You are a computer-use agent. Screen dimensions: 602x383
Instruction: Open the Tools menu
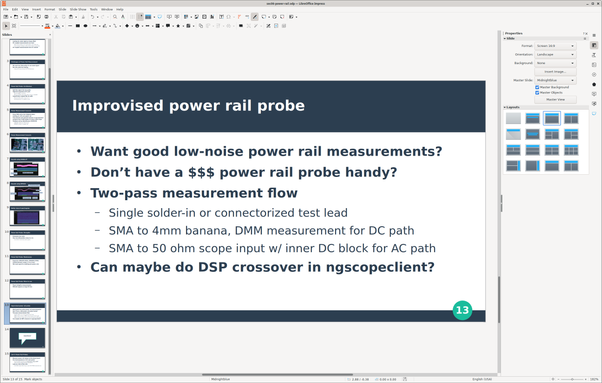[94, 9]
